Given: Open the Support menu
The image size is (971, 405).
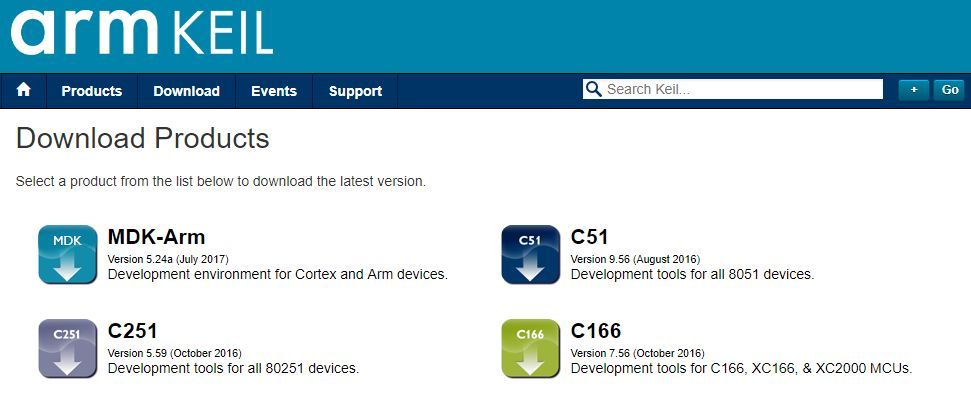Looking at the screenshot, I should click(x=355, y=91).
